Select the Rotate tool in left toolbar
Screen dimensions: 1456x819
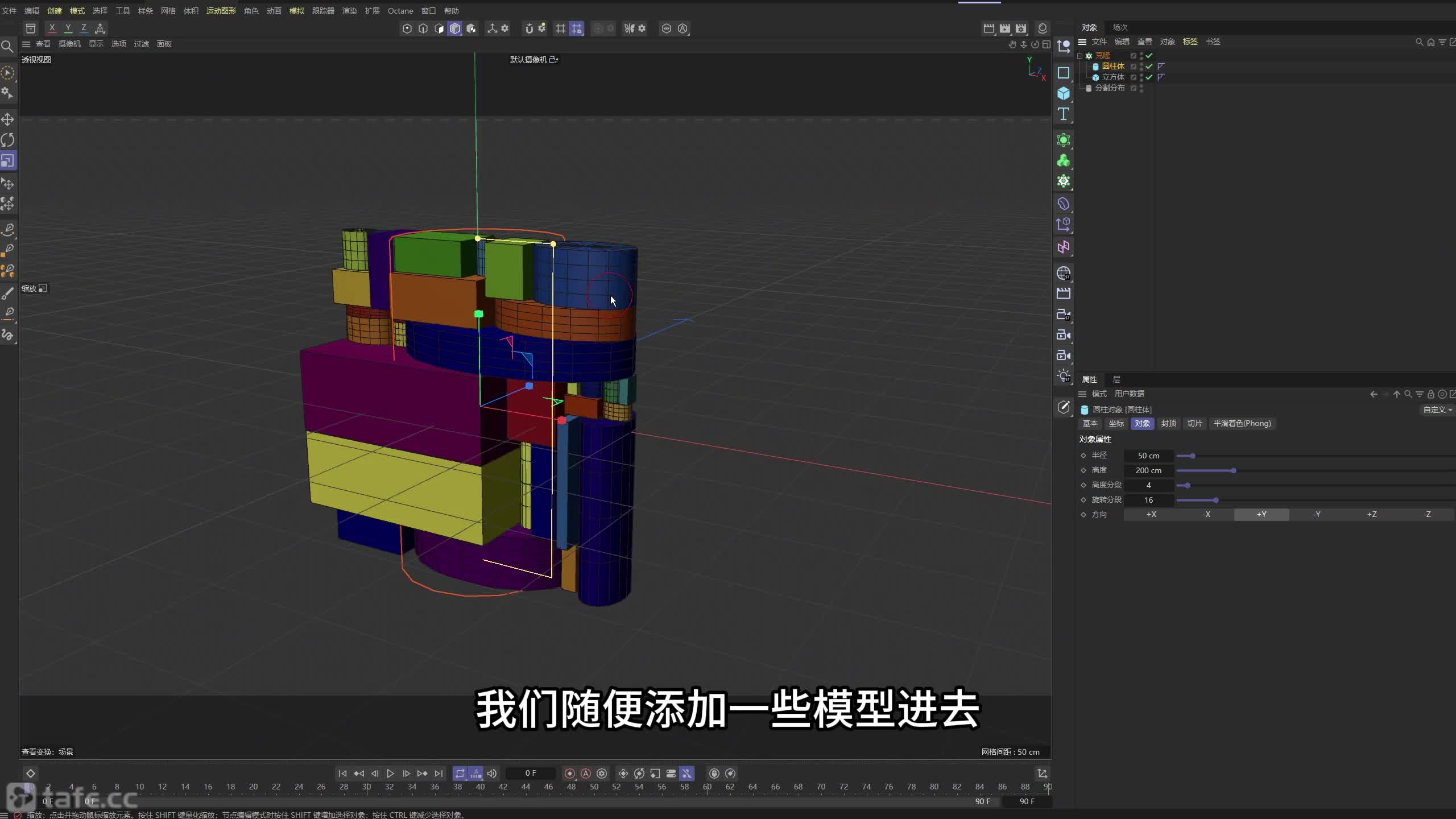[9, 140]
